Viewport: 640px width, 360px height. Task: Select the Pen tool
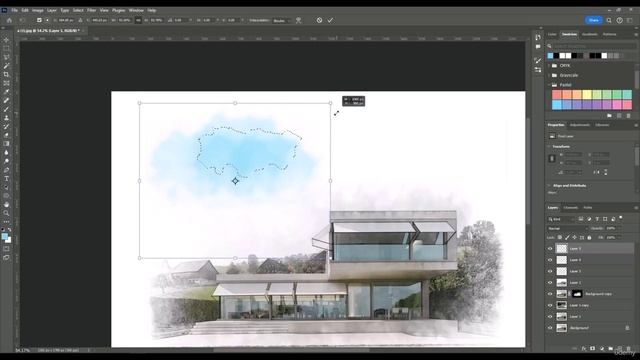(x=6, y=170)
